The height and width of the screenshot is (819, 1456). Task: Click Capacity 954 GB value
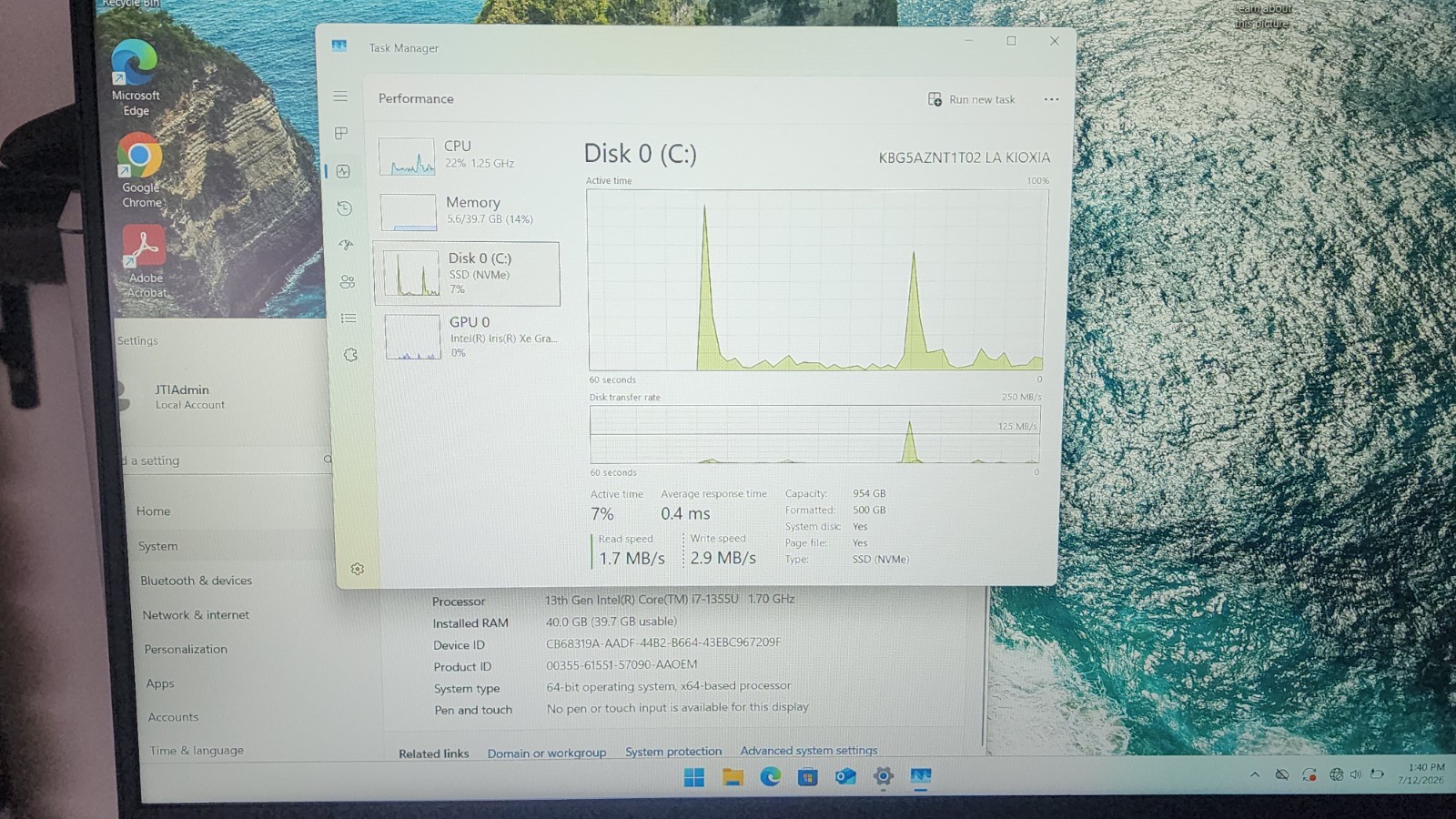(x=869, y=493)
